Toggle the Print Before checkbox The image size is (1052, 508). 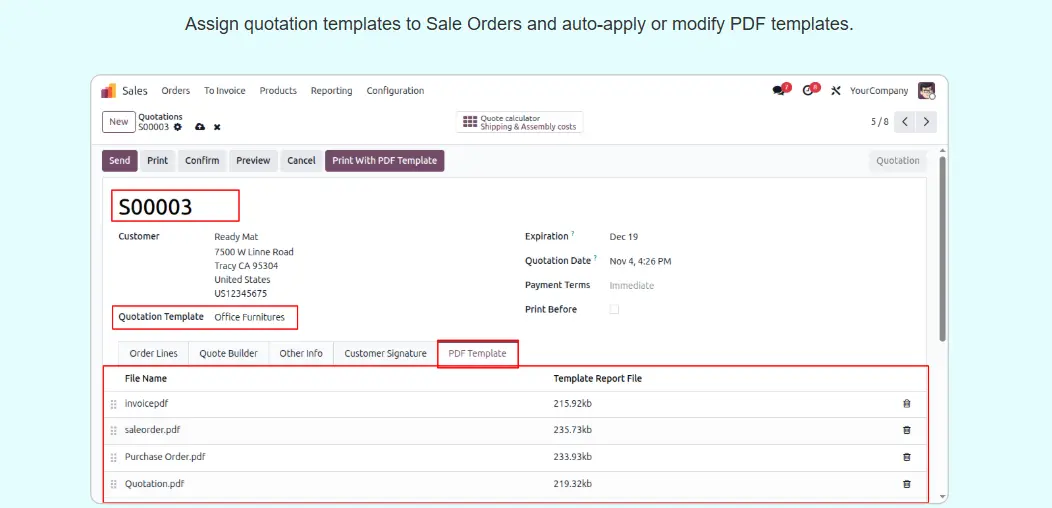pyautogui.click(x=614, y=310)
